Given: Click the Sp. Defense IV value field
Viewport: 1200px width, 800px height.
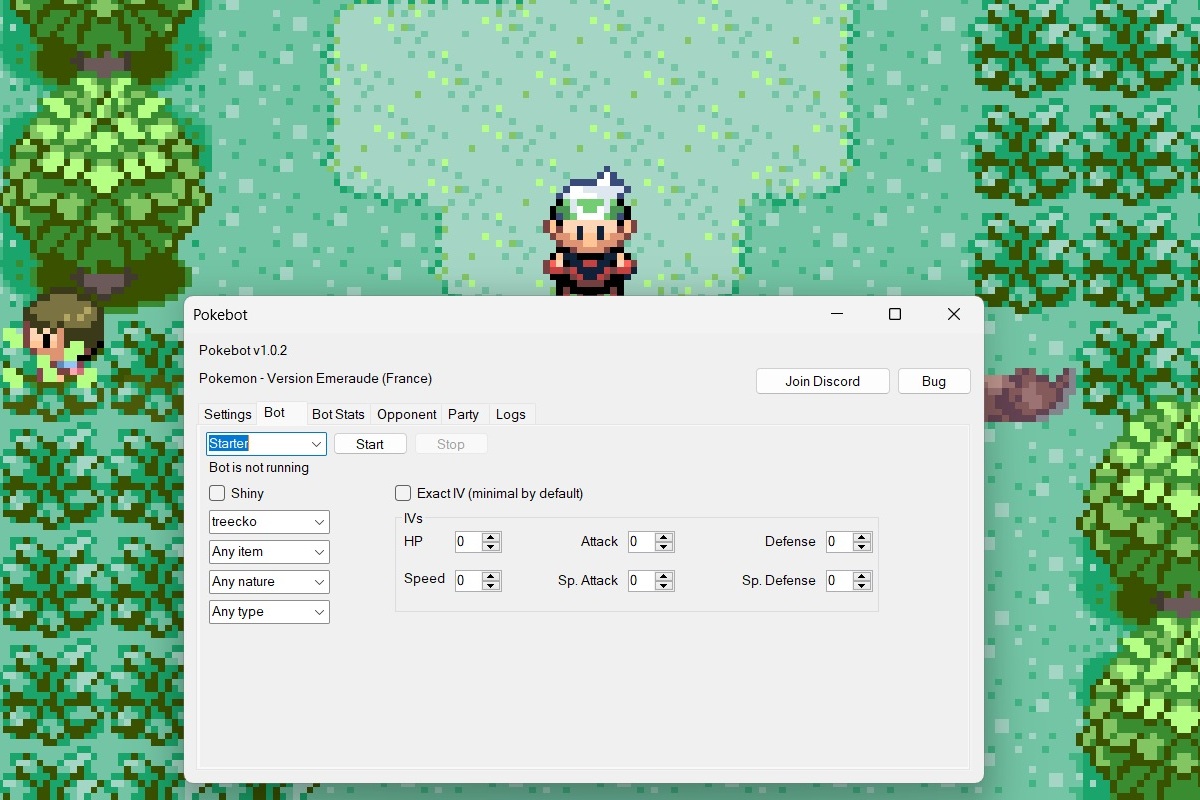Looking at the screenshot, I should click(x=839, y=580).
